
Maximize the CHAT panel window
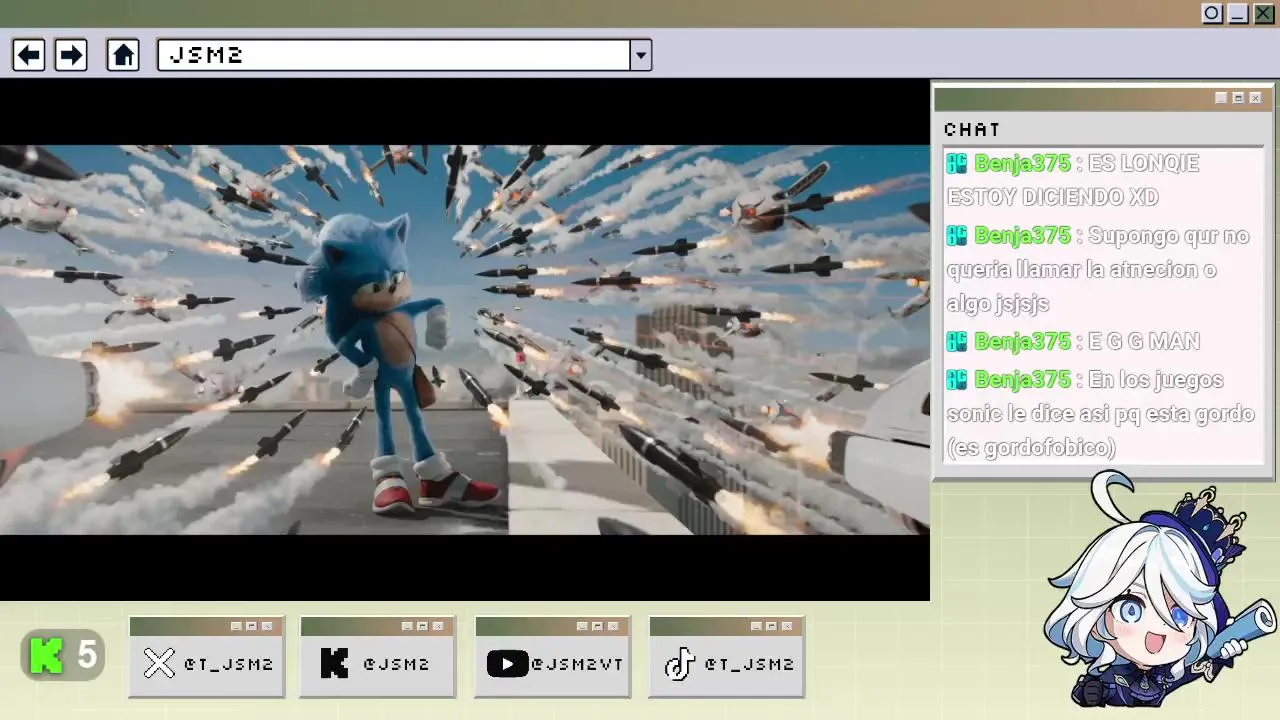point(1238,98)
